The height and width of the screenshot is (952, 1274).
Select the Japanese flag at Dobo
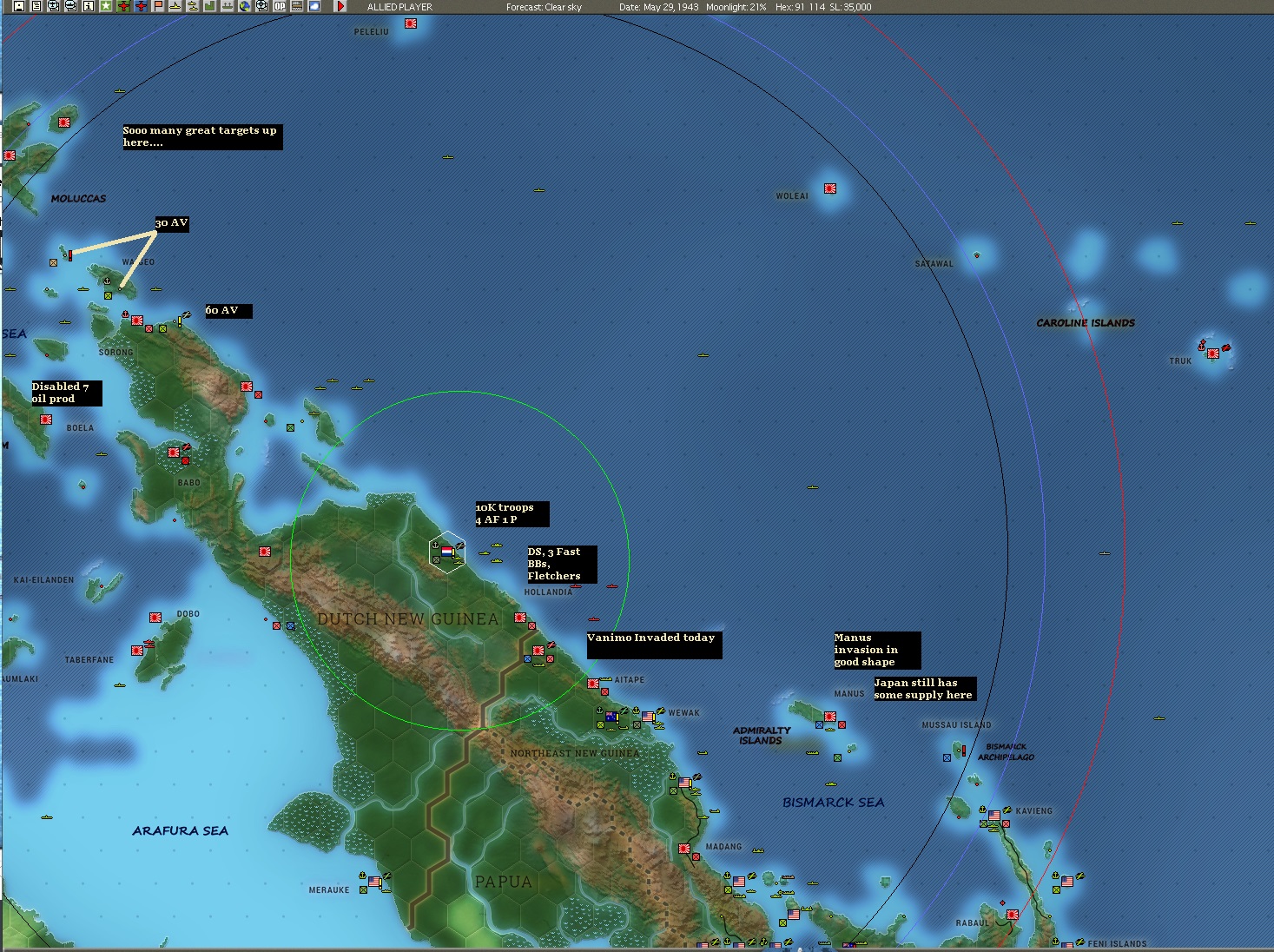(x=155, y=618)
